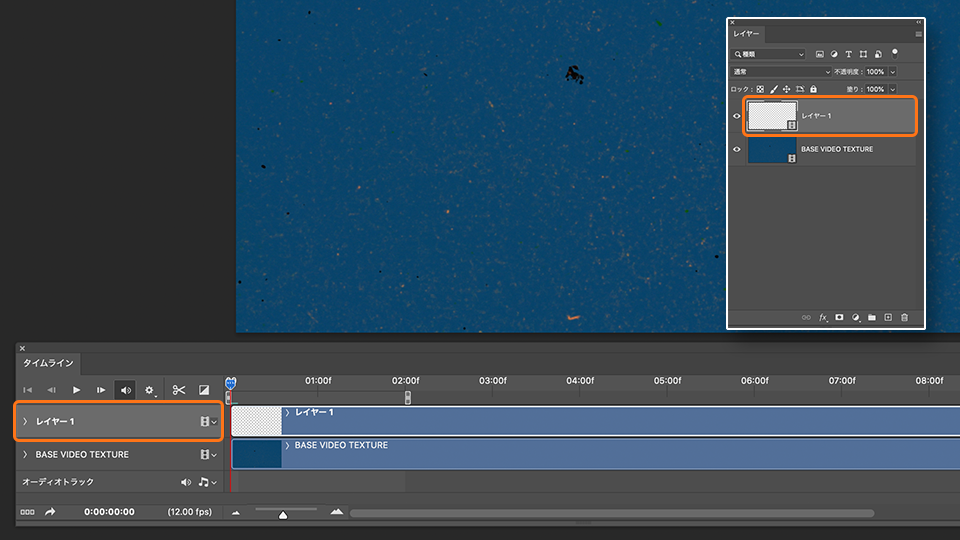
Task: Click the render video arrow icon
Action: click(x=50, y=511)
